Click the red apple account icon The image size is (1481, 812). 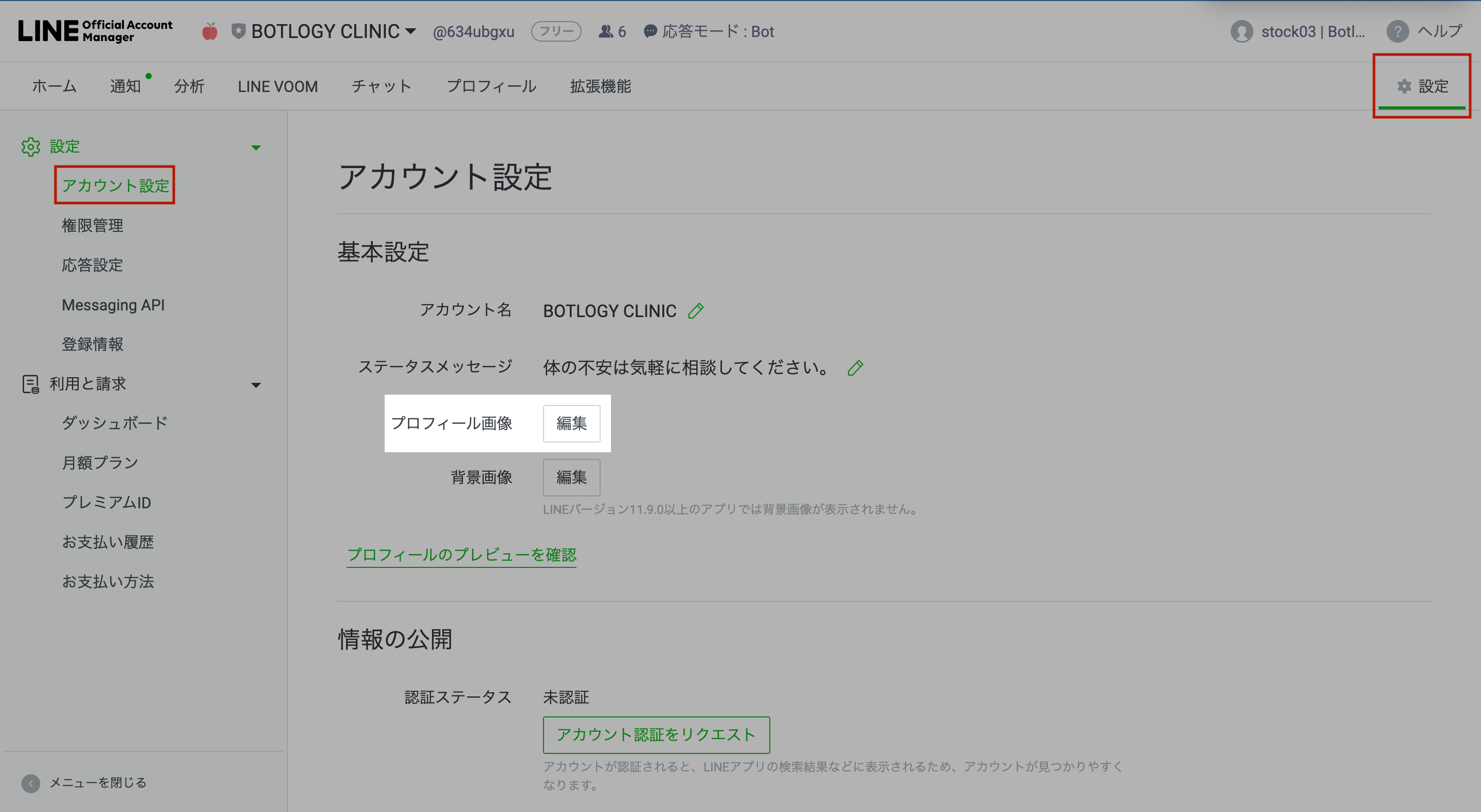[210, 32]
